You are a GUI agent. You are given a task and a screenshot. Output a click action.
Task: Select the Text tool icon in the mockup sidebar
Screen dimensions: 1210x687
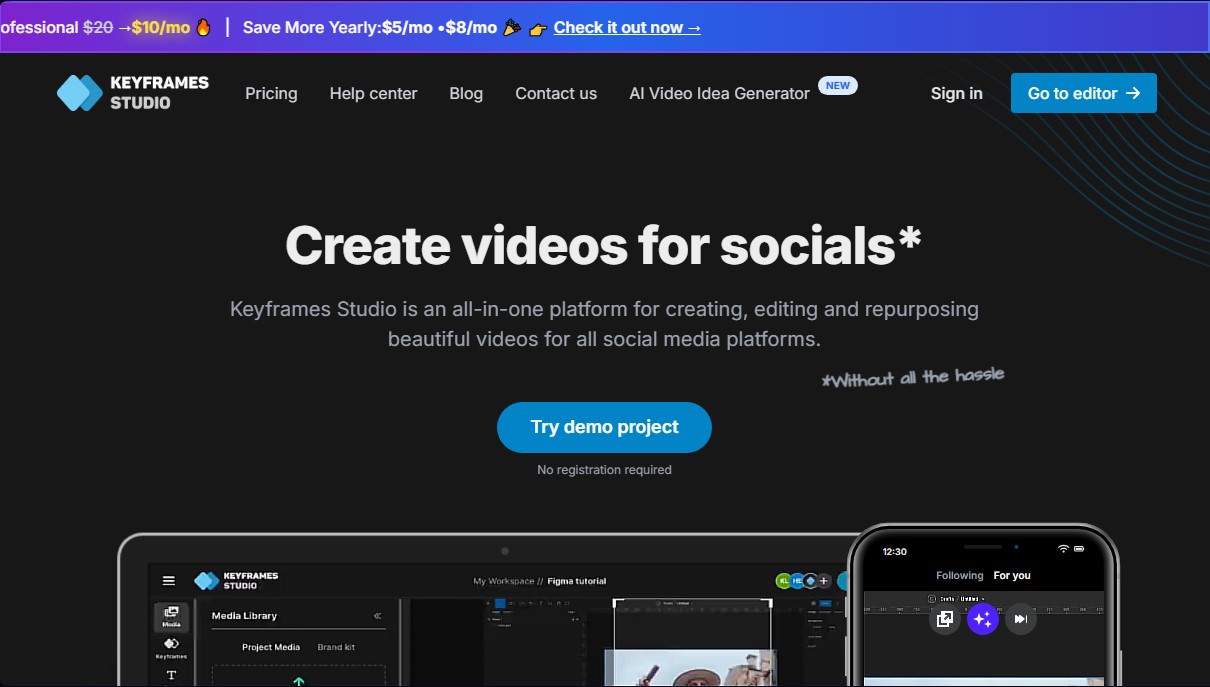coord(171,675)
